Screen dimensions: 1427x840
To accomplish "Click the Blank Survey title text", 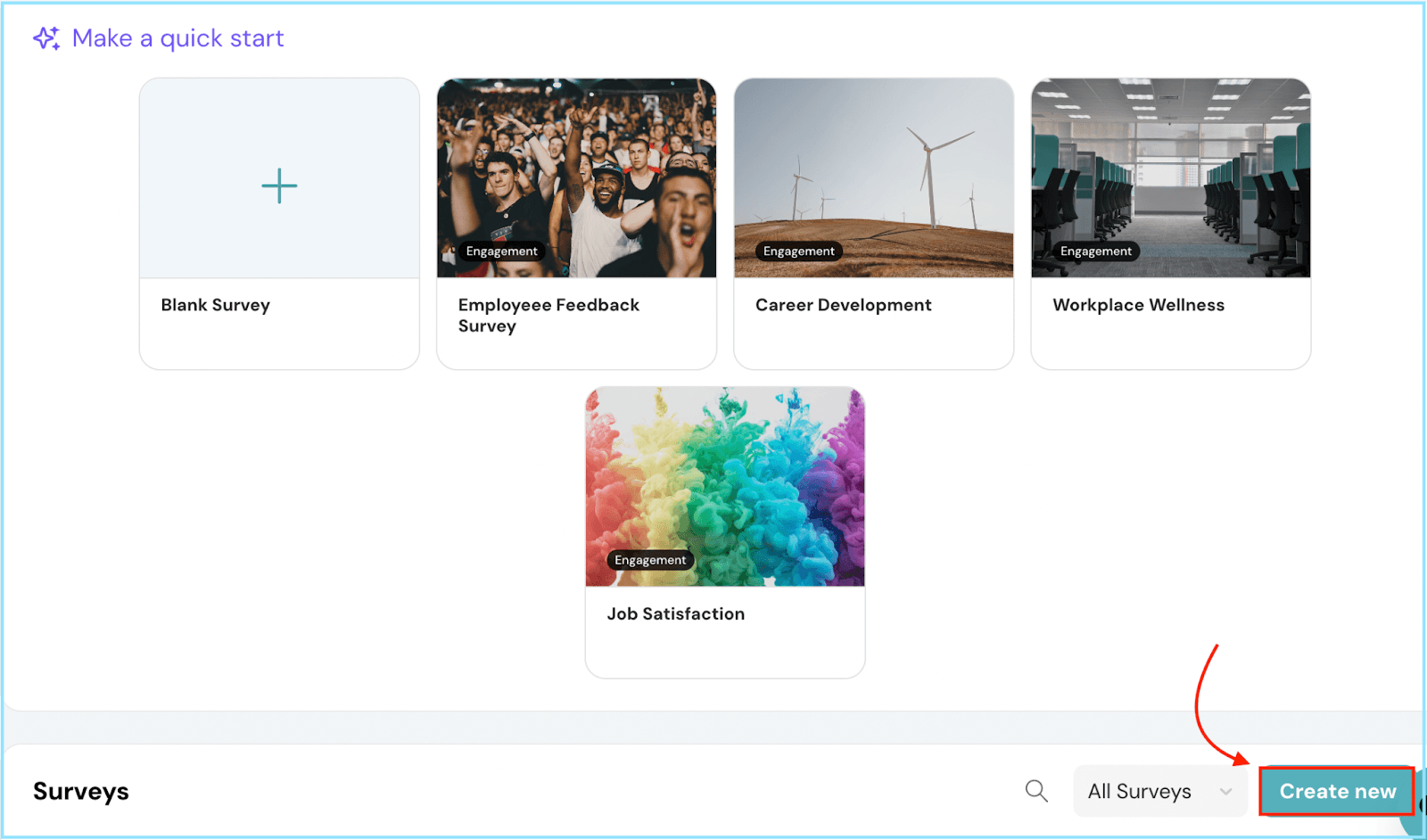I will (x=215, y=305).
